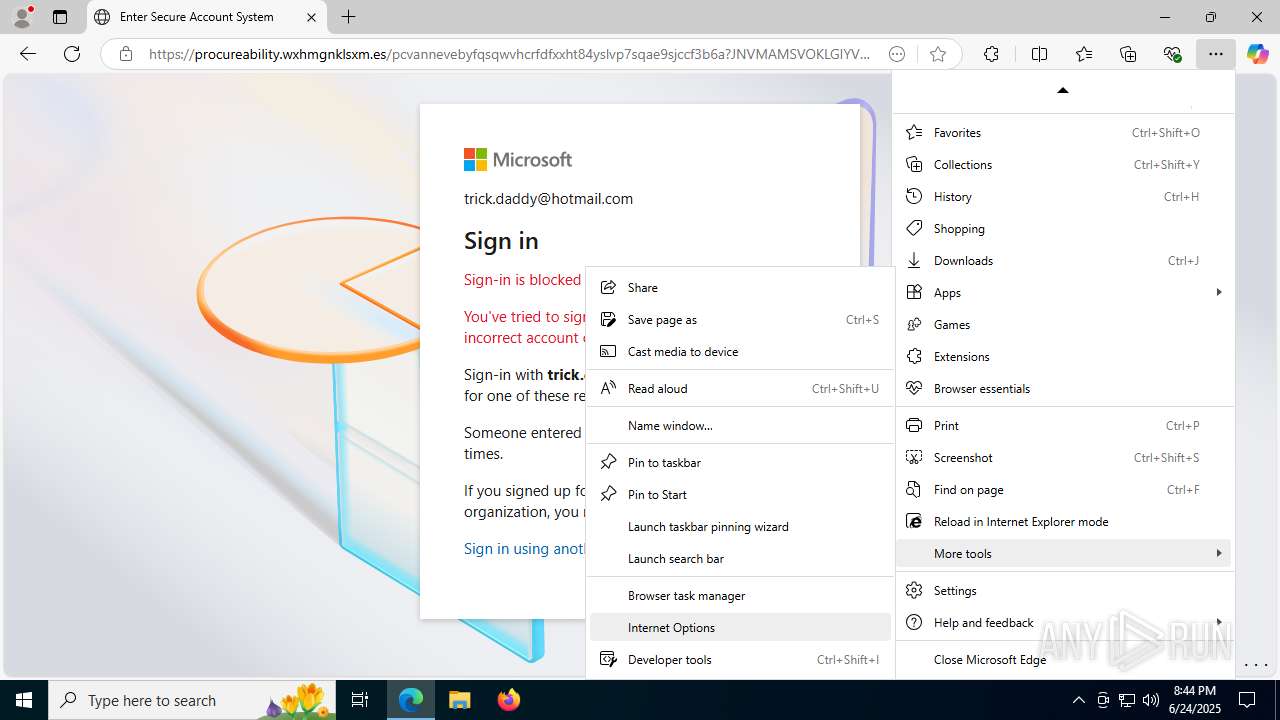The image size is (1280, 720).
Task: Open Collections toolbar icon
Action: (x=1128, y=54)
